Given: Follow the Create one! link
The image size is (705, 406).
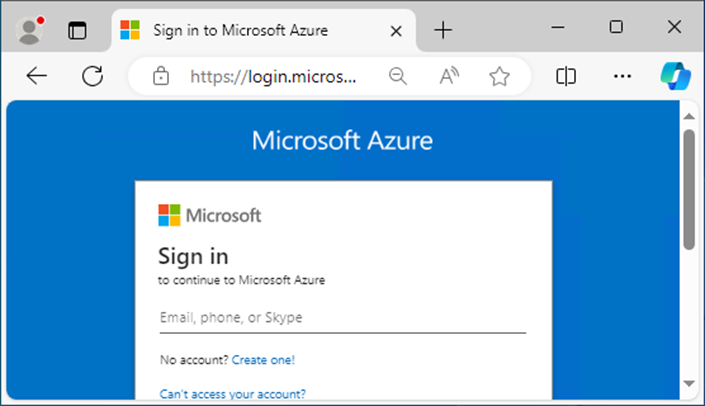Looking at the screenshot, I should tap(263, 360).
